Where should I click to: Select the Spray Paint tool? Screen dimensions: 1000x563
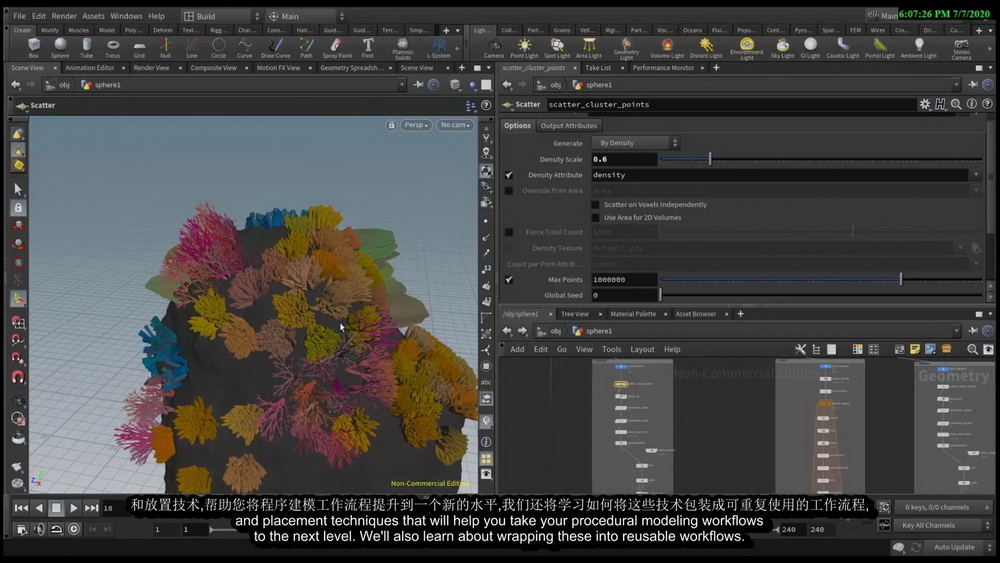click(x=337, y=48)
